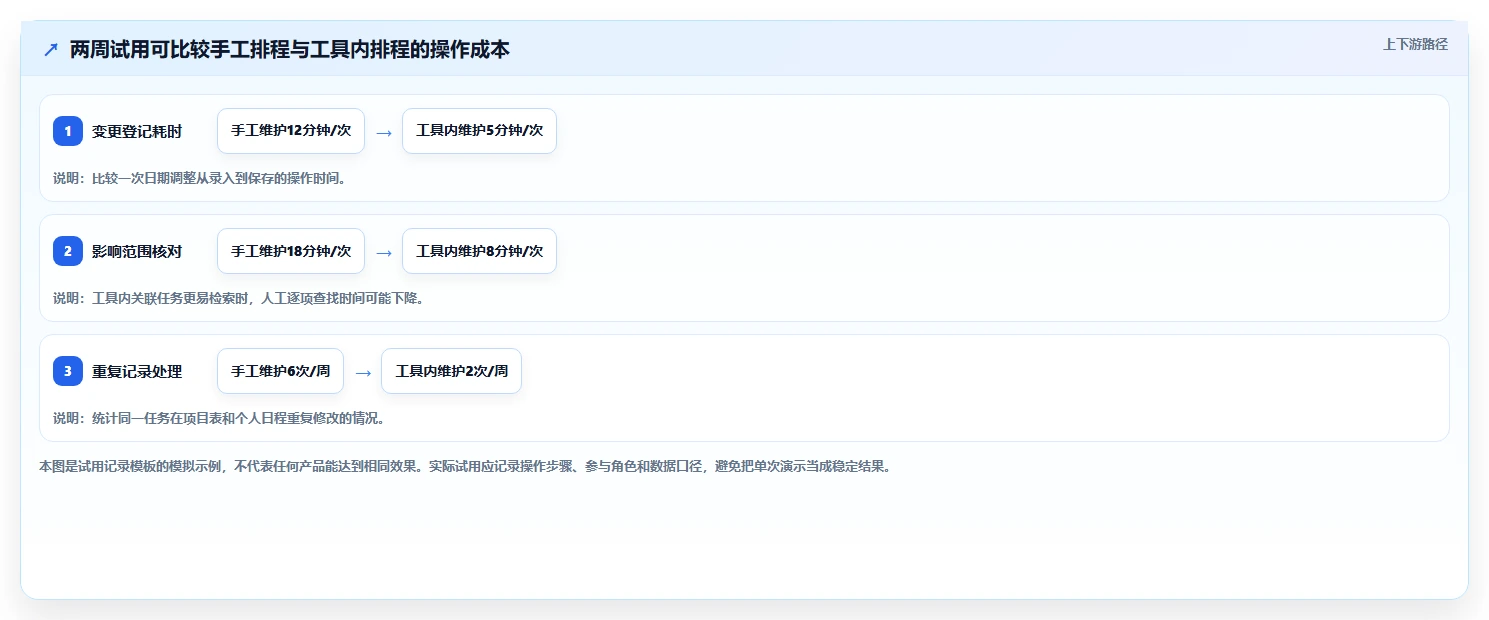Click the trend arrow icon beside the title
Image resolution: width=1489 pixels, height=620 pixels.
51,50
